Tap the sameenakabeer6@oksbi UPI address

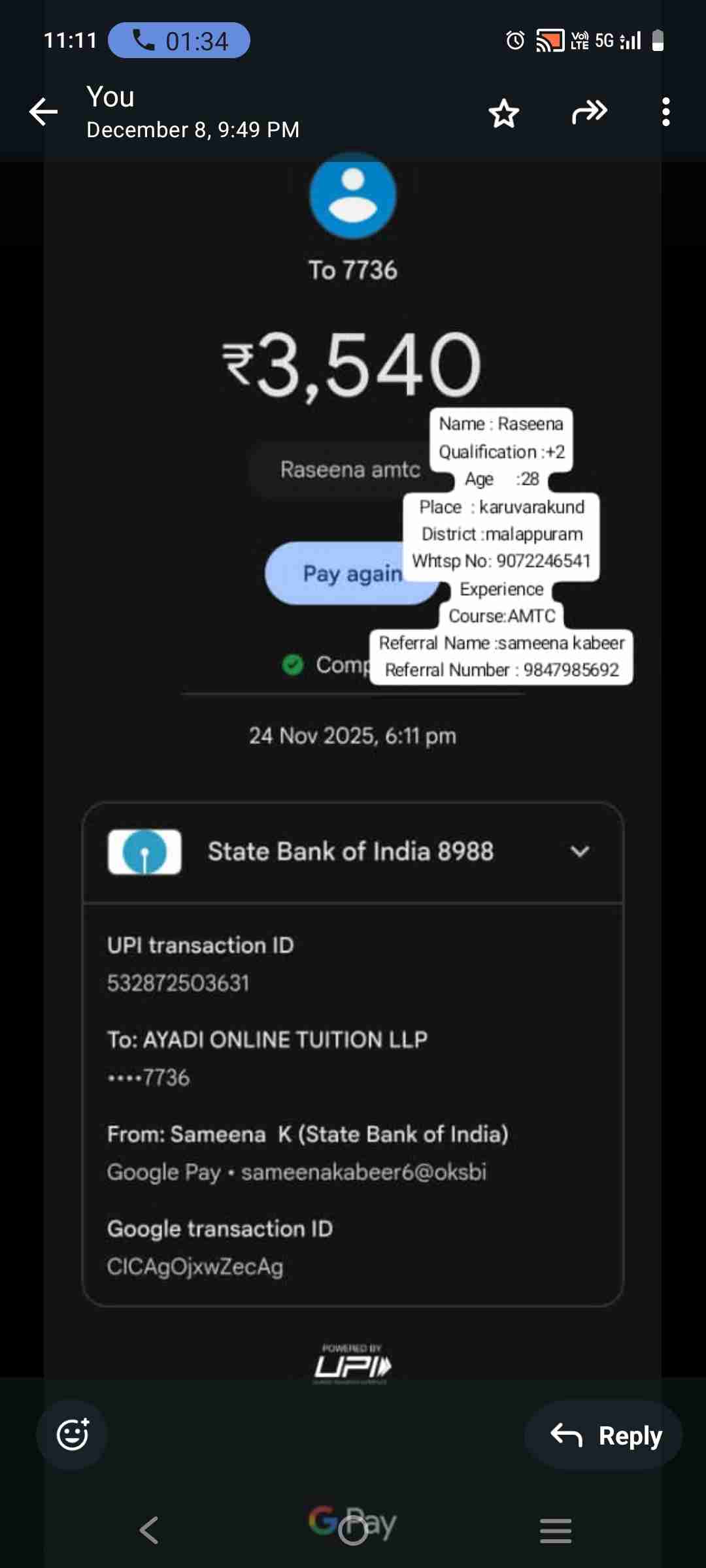point(363,1171)
